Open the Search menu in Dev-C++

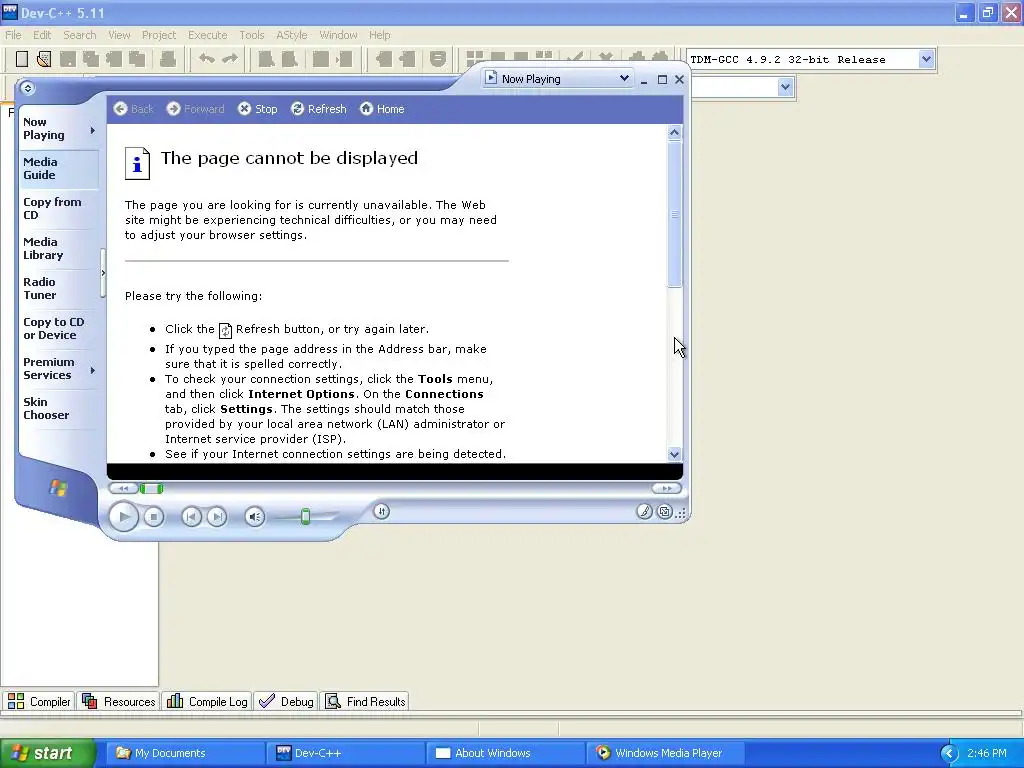click(80, 35)
